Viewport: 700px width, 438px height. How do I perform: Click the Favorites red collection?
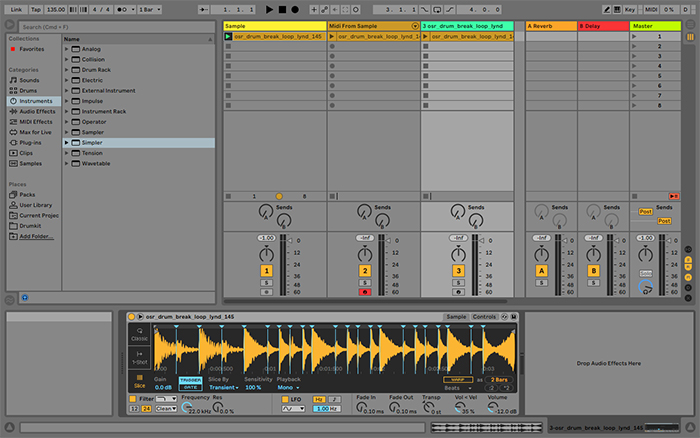click(31, 49)
